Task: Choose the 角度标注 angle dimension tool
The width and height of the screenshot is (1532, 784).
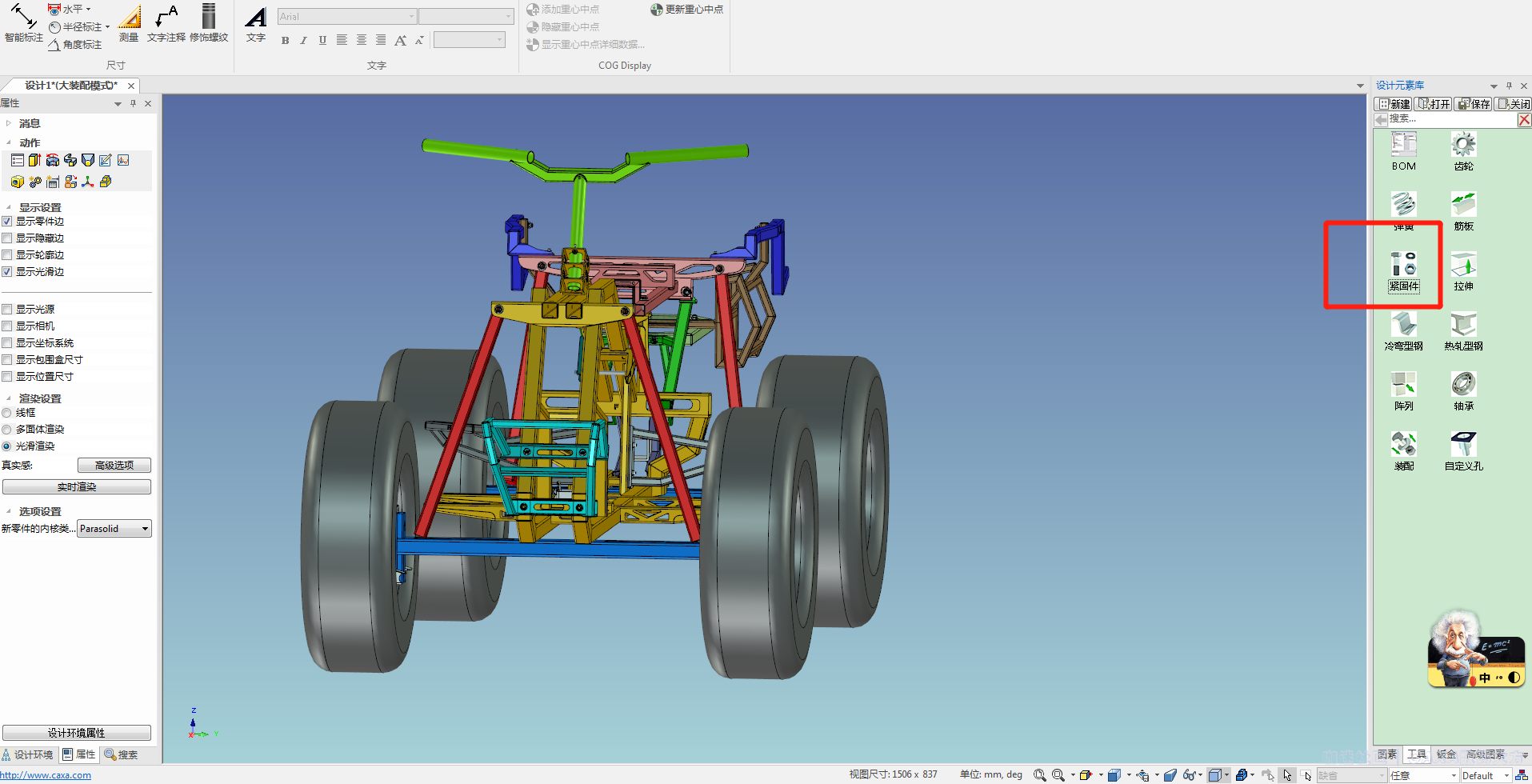Action: tap(75, 45)
